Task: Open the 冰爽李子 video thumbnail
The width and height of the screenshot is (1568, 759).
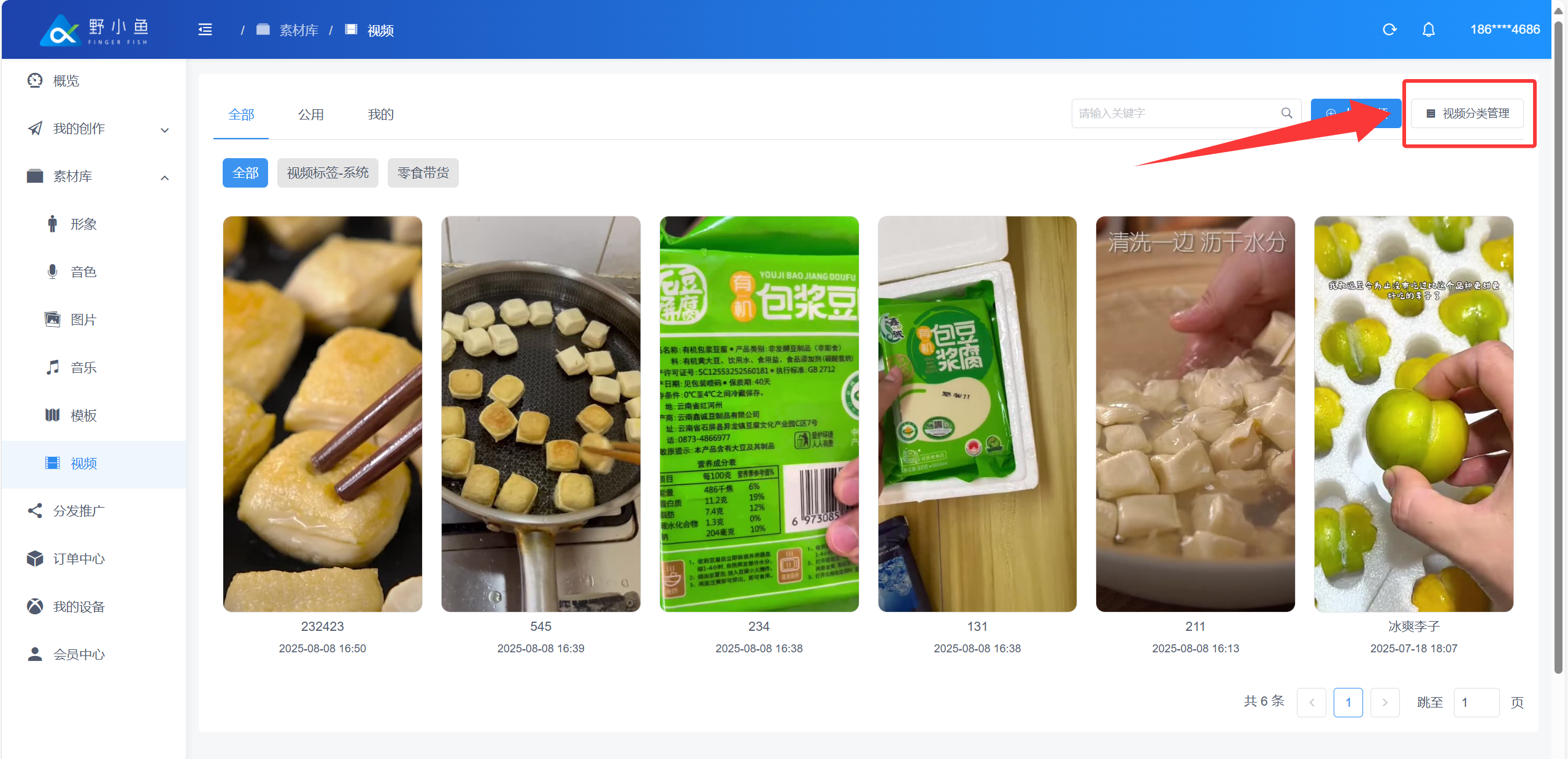Action: [x=1413, y=414]
